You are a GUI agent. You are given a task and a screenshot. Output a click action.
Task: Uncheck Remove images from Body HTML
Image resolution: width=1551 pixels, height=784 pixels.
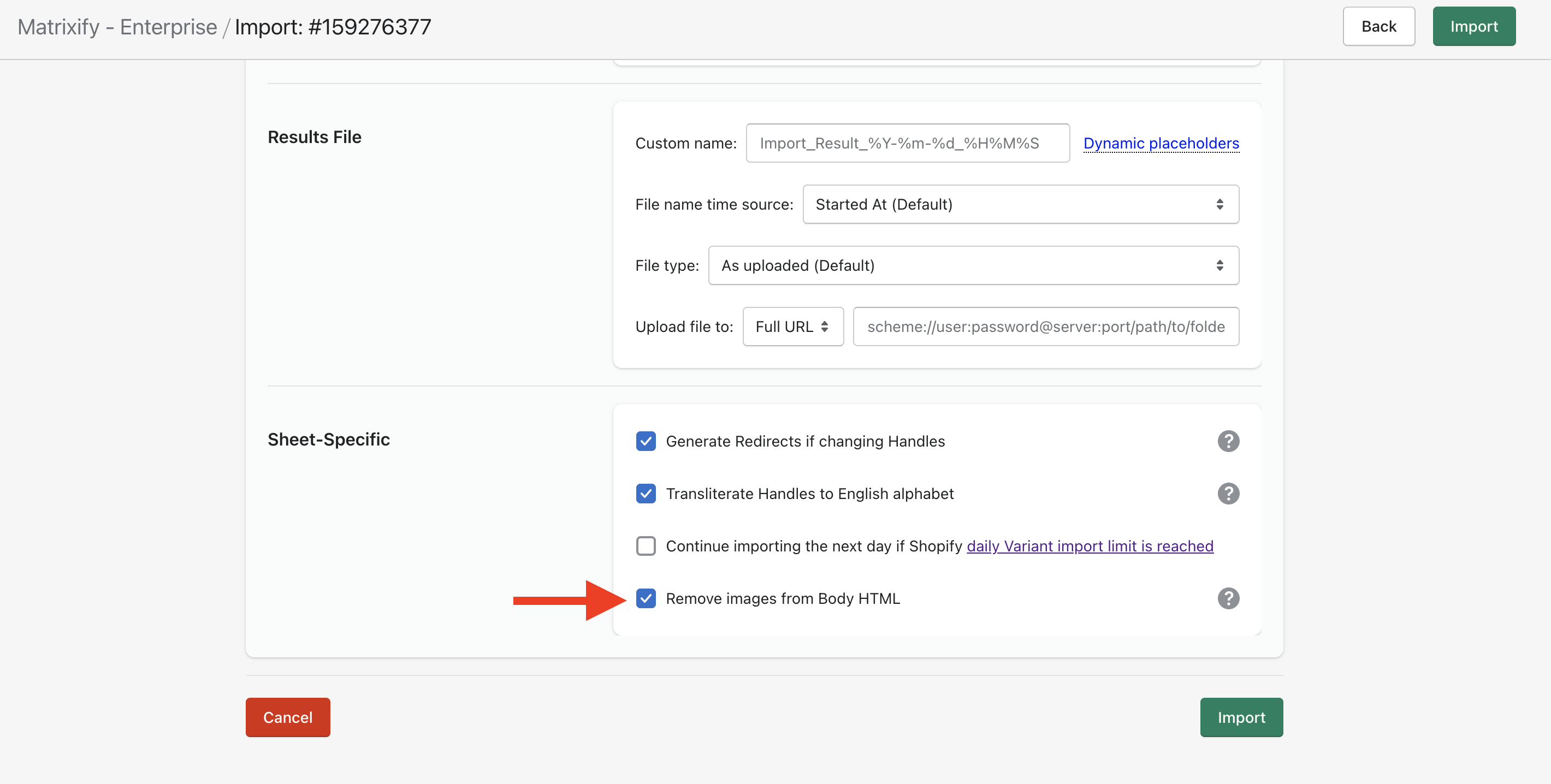pos(646,598)
